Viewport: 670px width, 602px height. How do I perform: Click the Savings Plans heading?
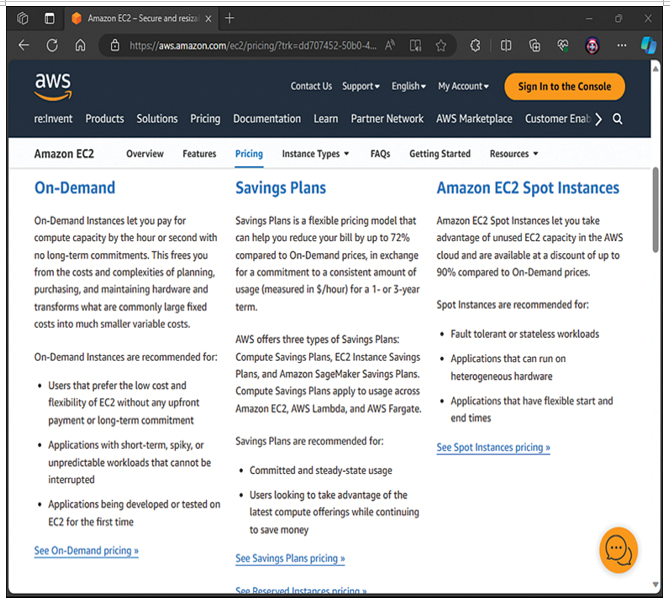281,188
